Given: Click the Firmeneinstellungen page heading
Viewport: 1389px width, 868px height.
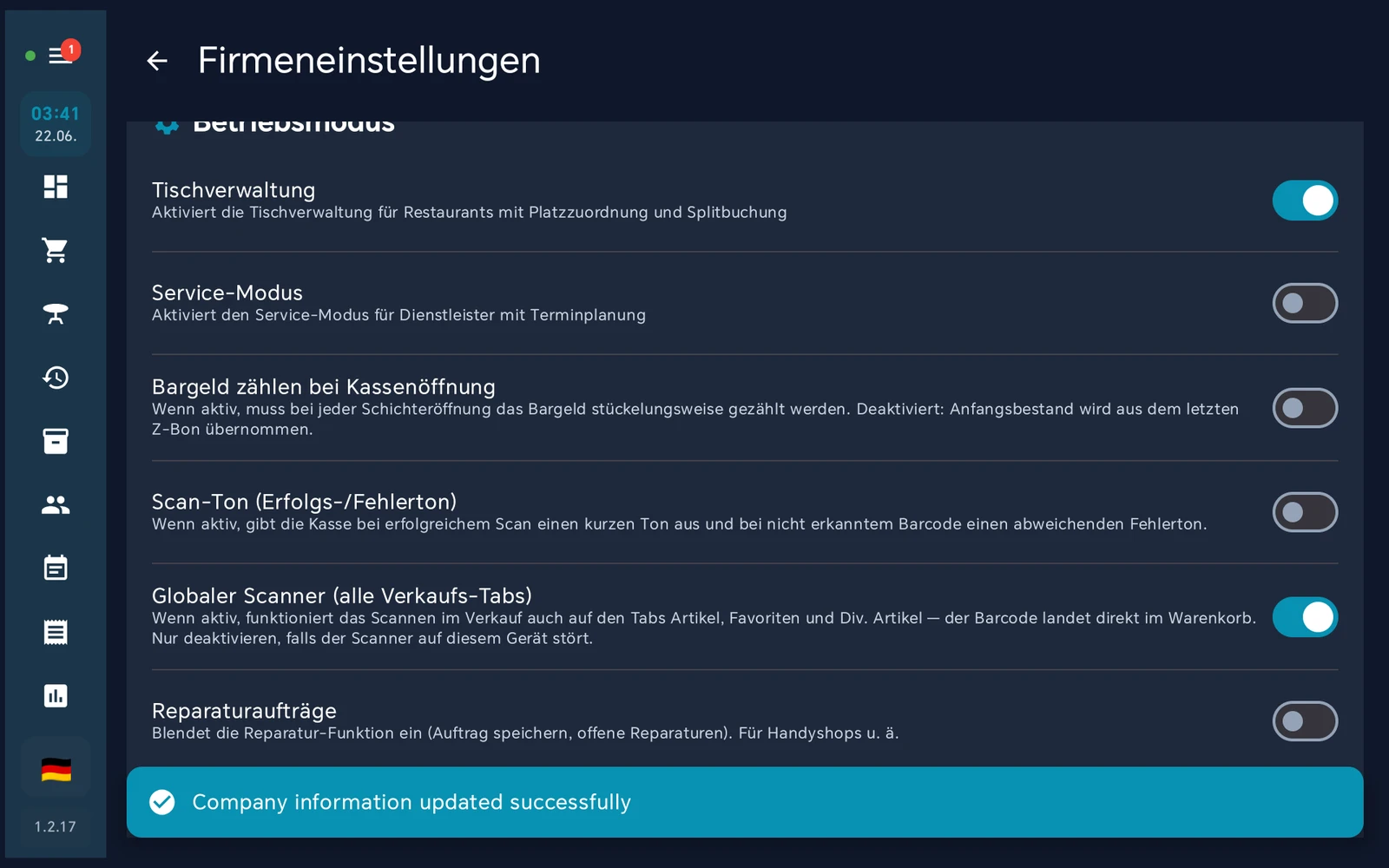Looking at the screenshot, I should pyautogui.click(x=369, y=61).
